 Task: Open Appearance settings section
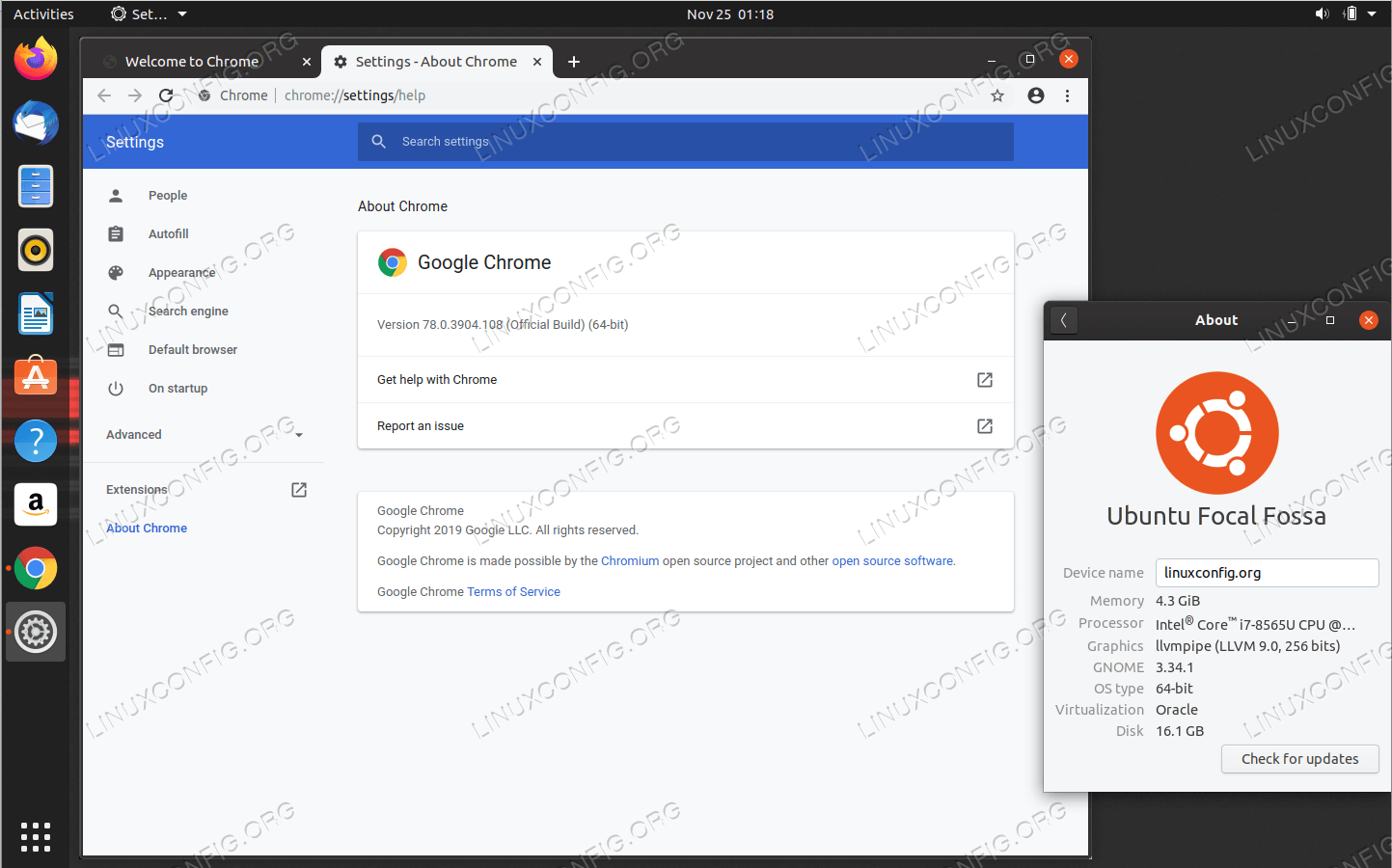[x=181, y=273]
